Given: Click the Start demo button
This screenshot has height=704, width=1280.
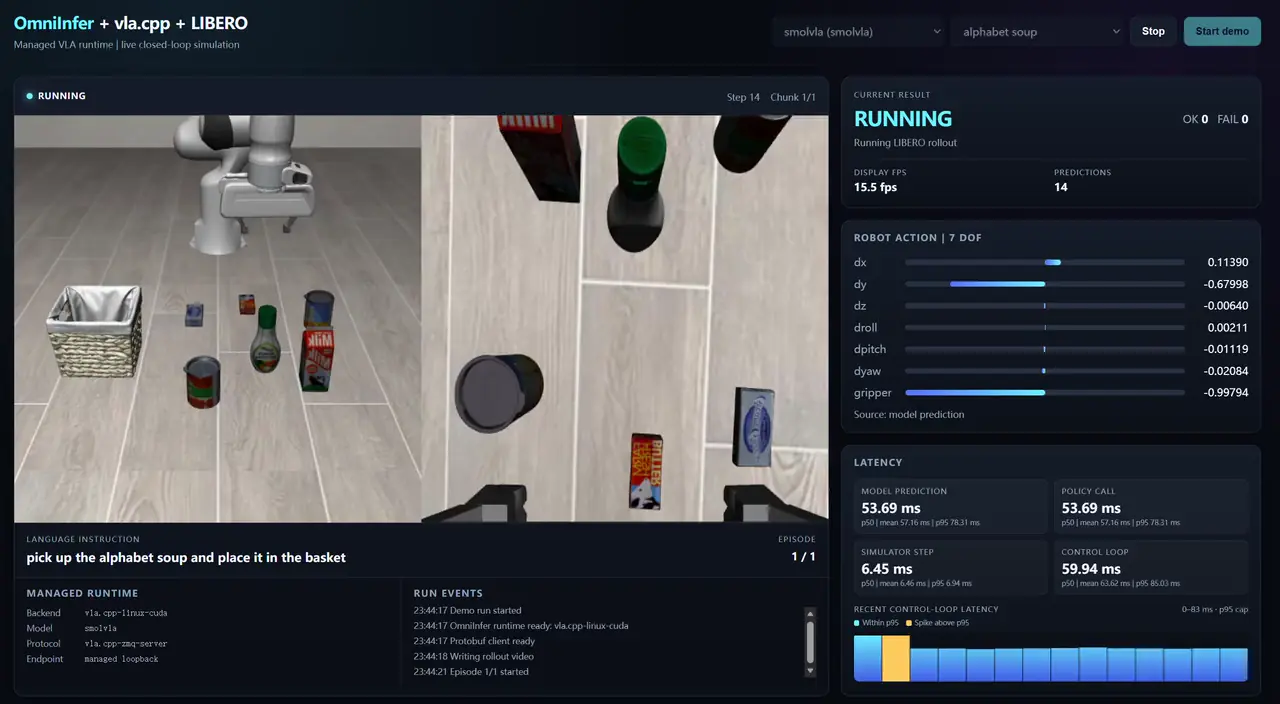Looking at the screenshot, I should tap(1222, 31).
